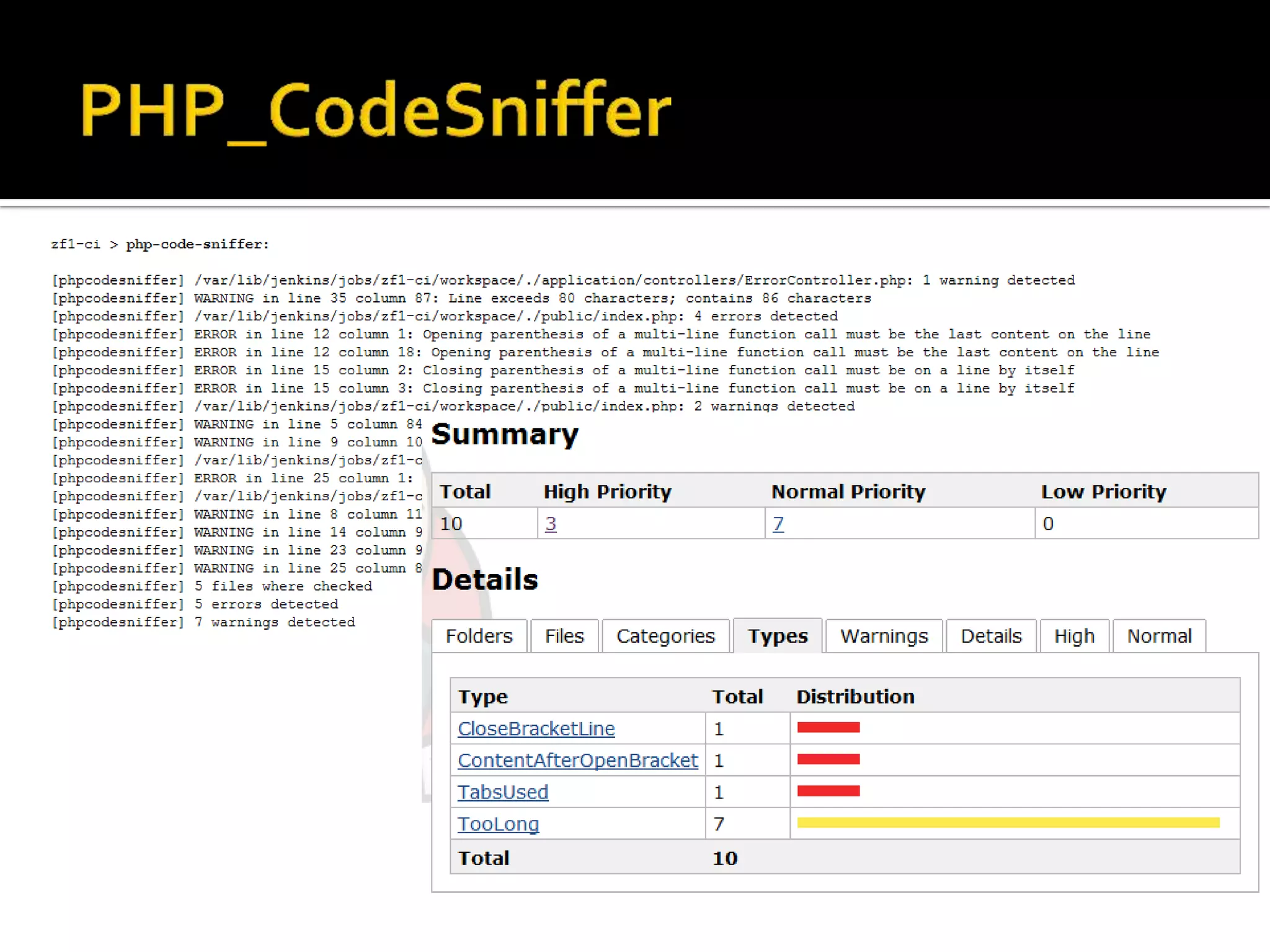Screen dimensions: 1270x952
Task: Click the Normal Priority count 7 link
Action: pos(778,524)
